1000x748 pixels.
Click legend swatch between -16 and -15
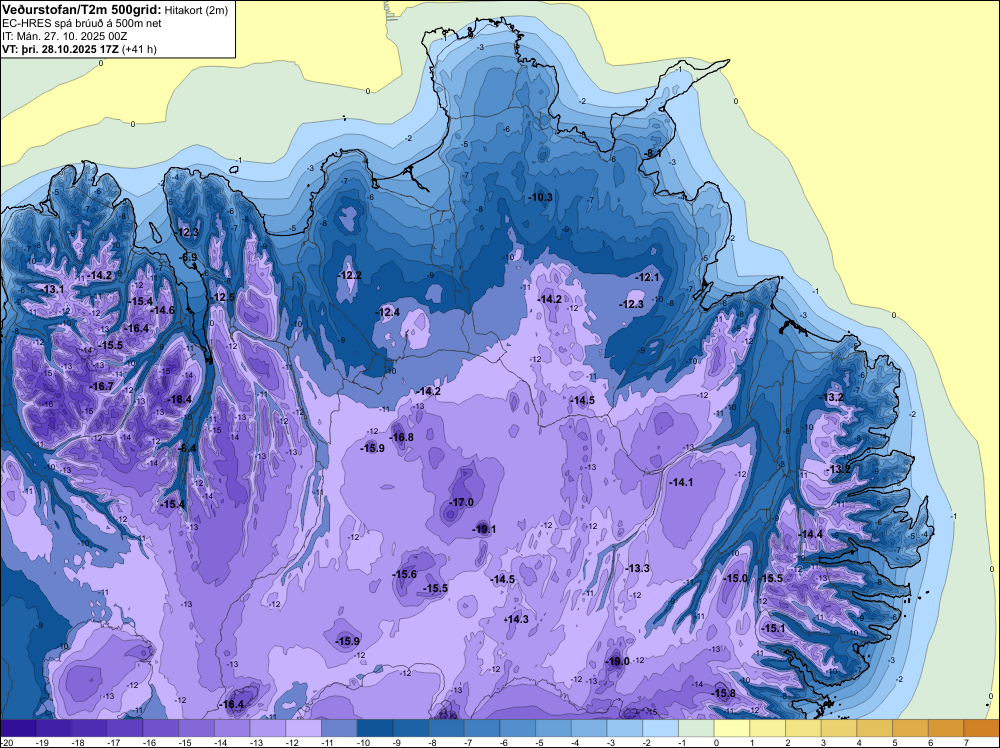(x=161, y=728)
